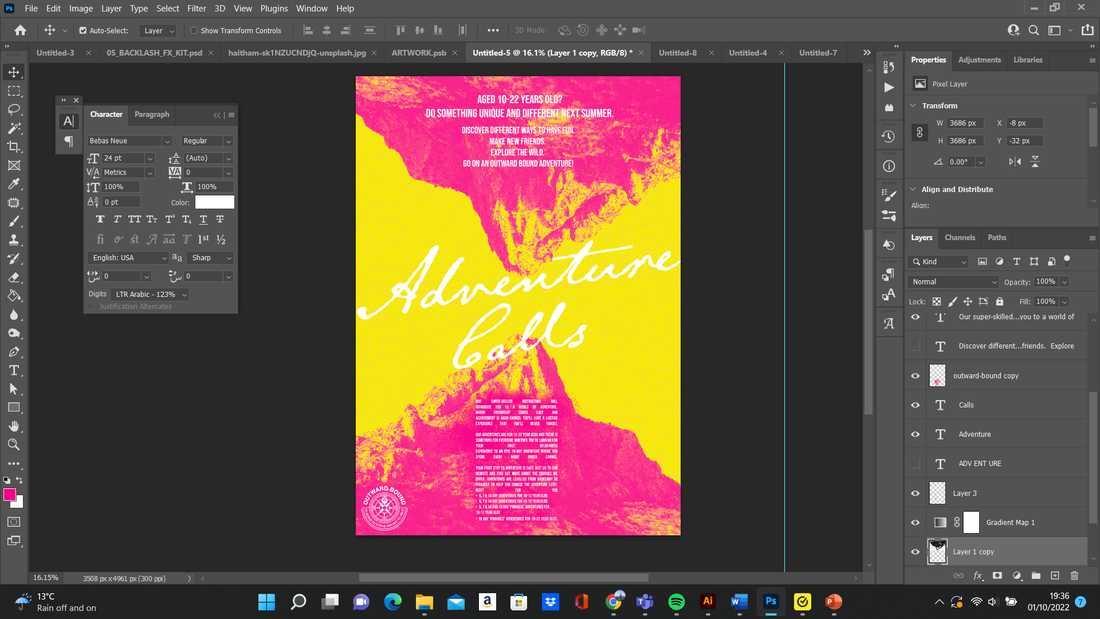The image size is (1100, 619).
Task: Click the three-dot more options button
Action: (493, 31)
